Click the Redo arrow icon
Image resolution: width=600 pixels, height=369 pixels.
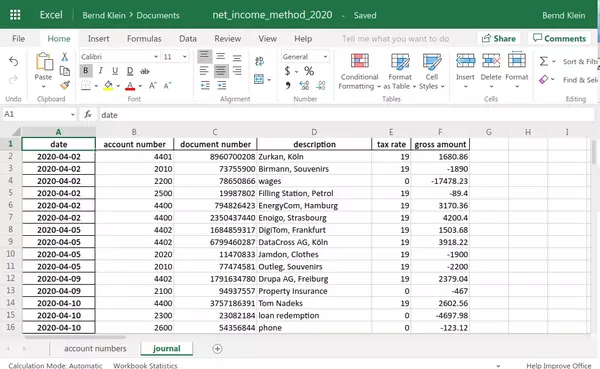pyautogui.click(x=13, y=80)
